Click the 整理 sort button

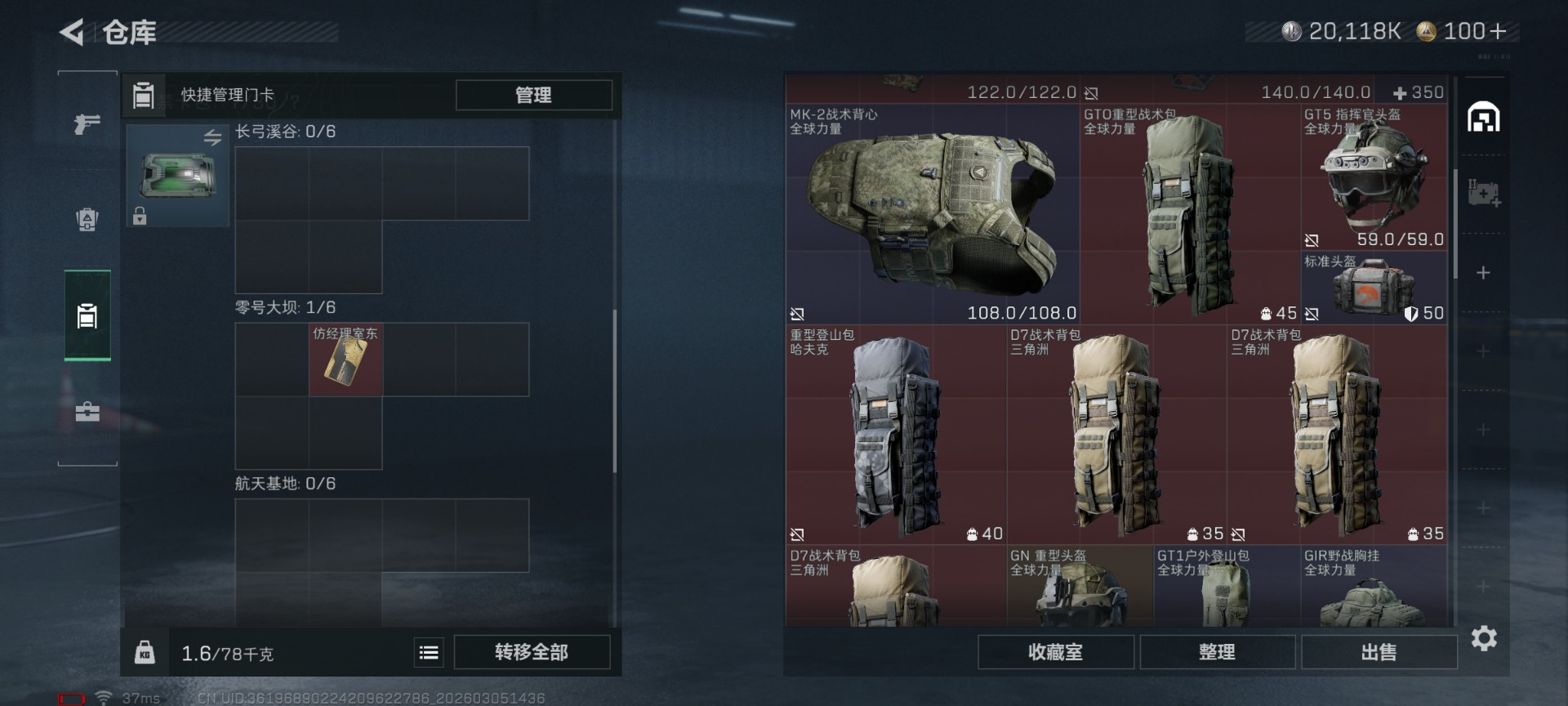tap(1217, 652)
